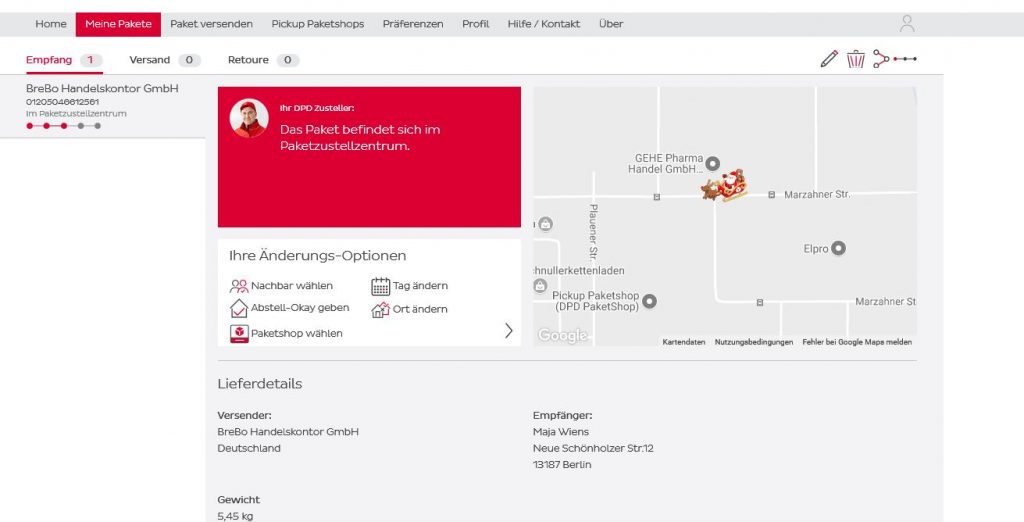Open the Präferenzen menu item

point(413,24)
